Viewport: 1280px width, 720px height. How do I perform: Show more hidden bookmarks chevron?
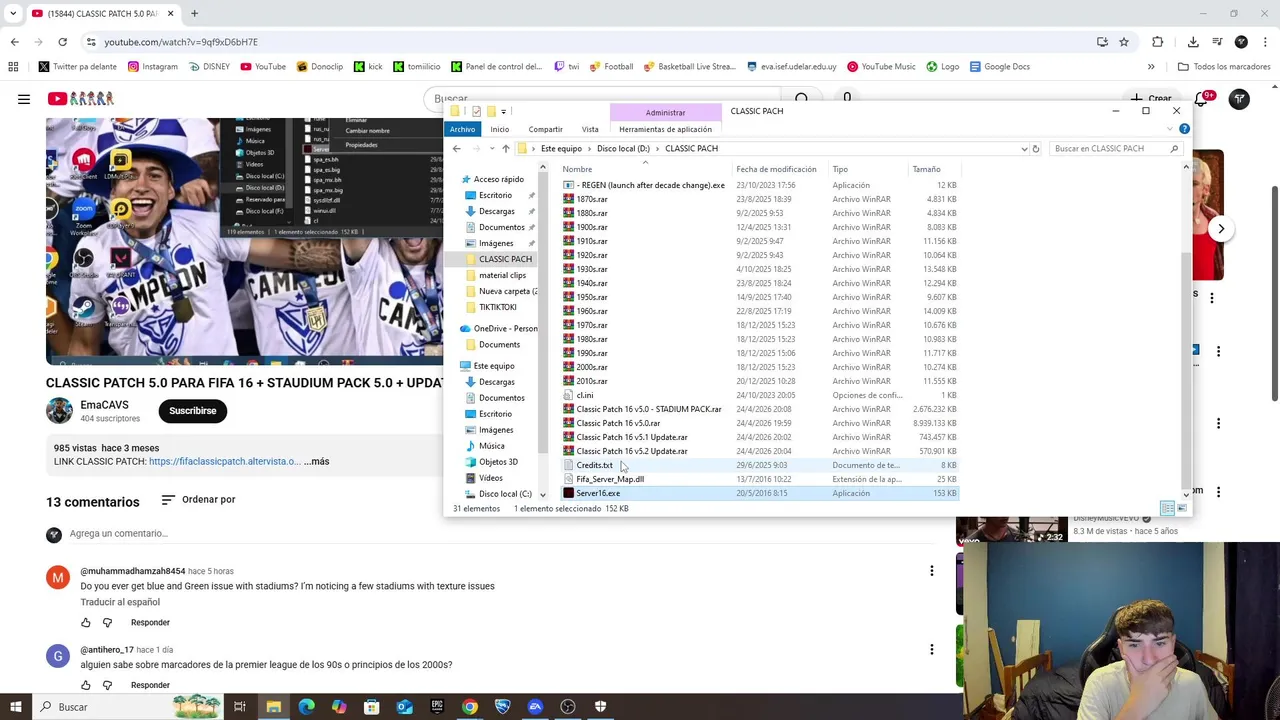point(1151,67)
